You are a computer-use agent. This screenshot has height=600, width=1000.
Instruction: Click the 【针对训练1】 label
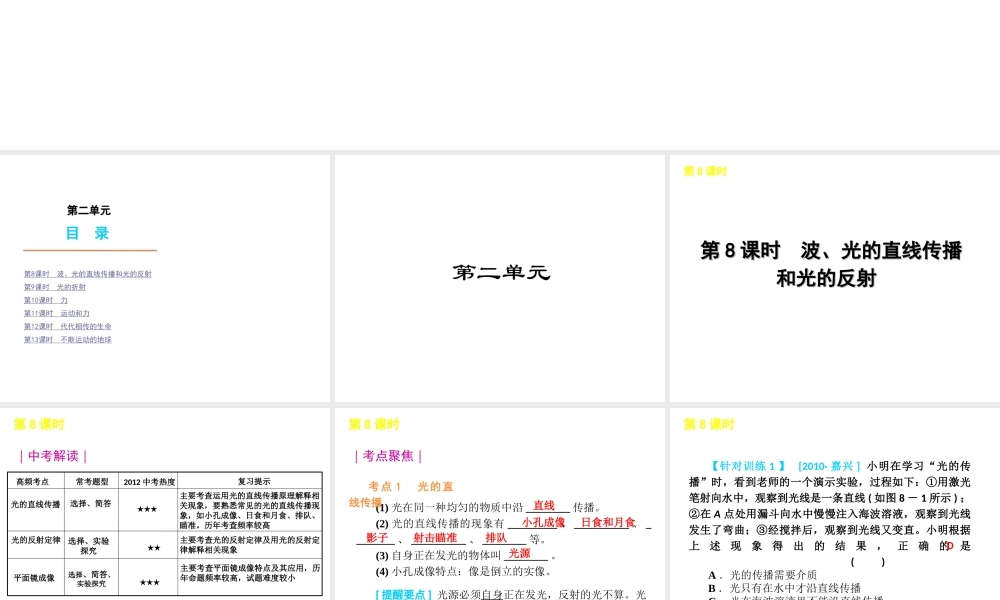coord(749,466)
